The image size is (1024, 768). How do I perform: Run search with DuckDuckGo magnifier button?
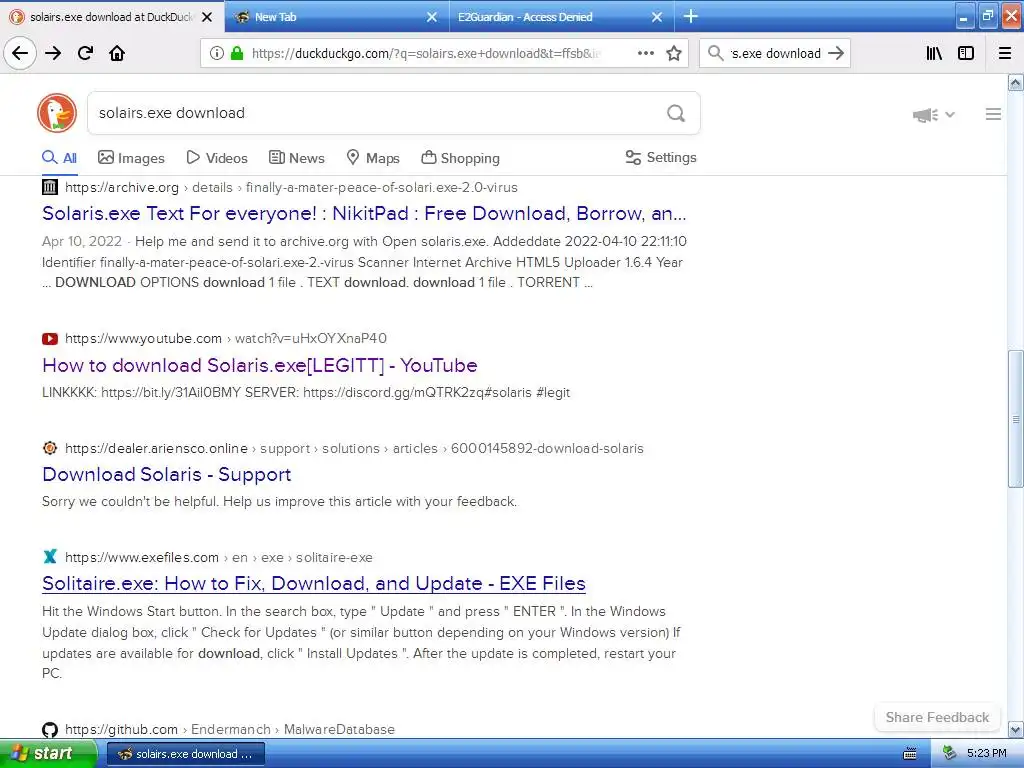676,113
